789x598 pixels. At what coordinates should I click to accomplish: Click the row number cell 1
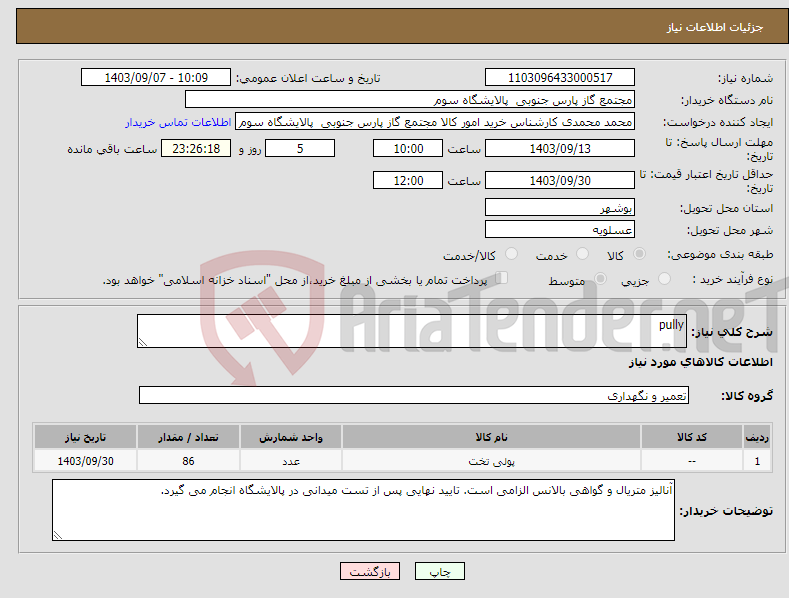click(757, 461)
